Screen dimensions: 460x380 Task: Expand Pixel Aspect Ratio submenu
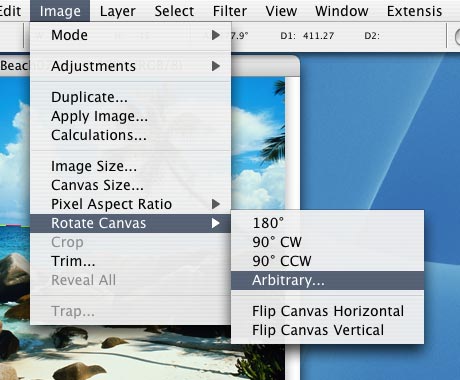coord(130,204)
